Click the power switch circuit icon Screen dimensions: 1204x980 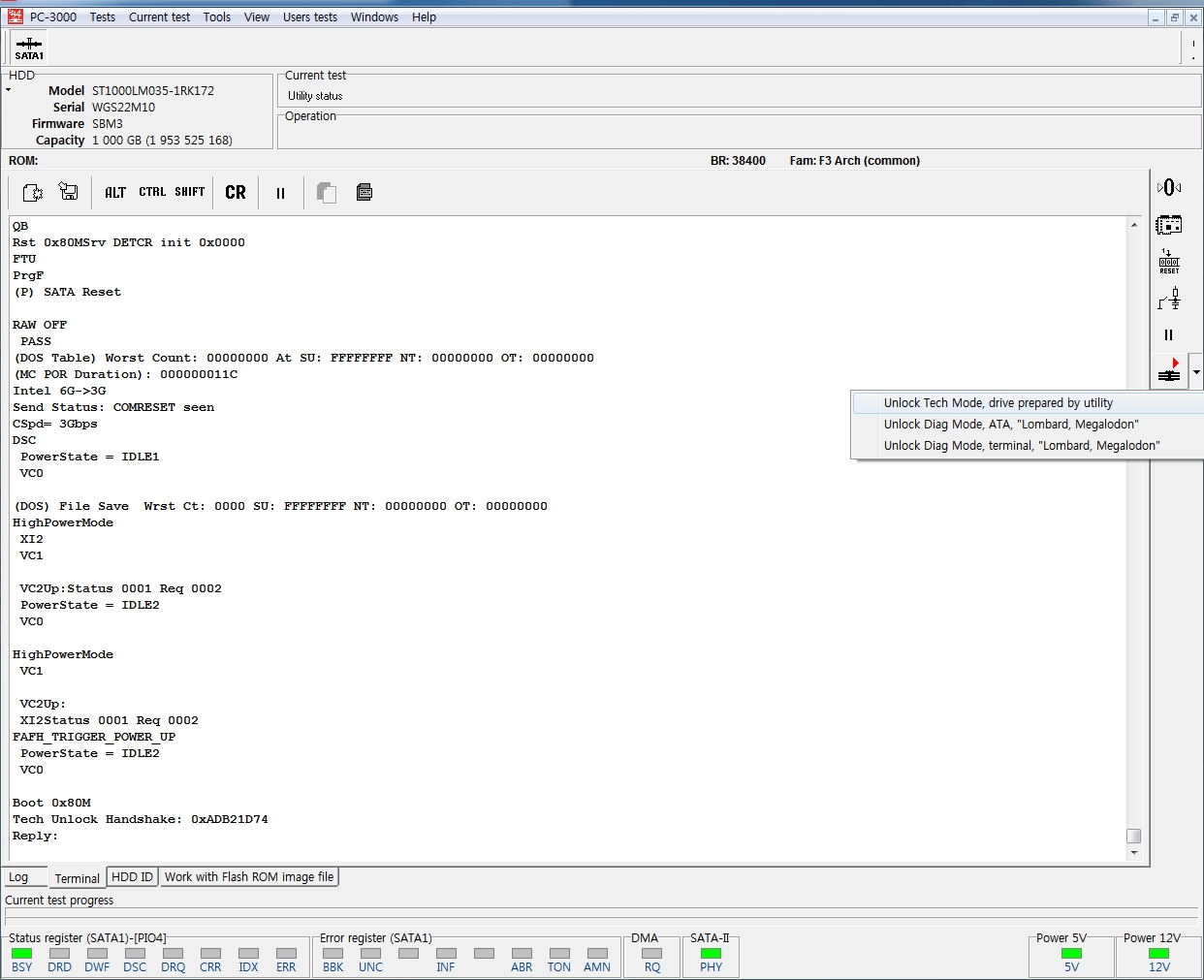coord(1169,299)
